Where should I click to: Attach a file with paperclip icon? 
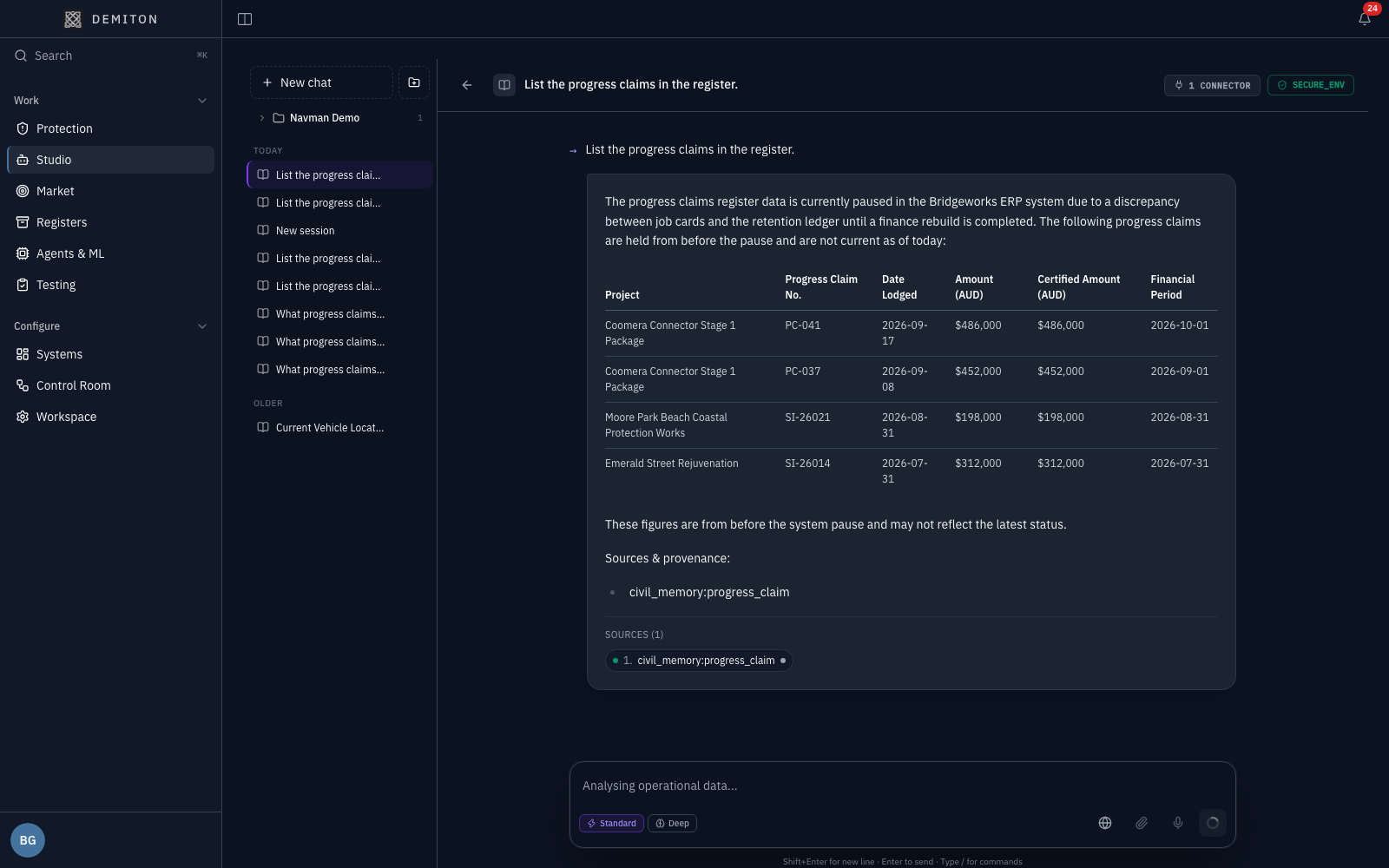tap(1142, 823)
